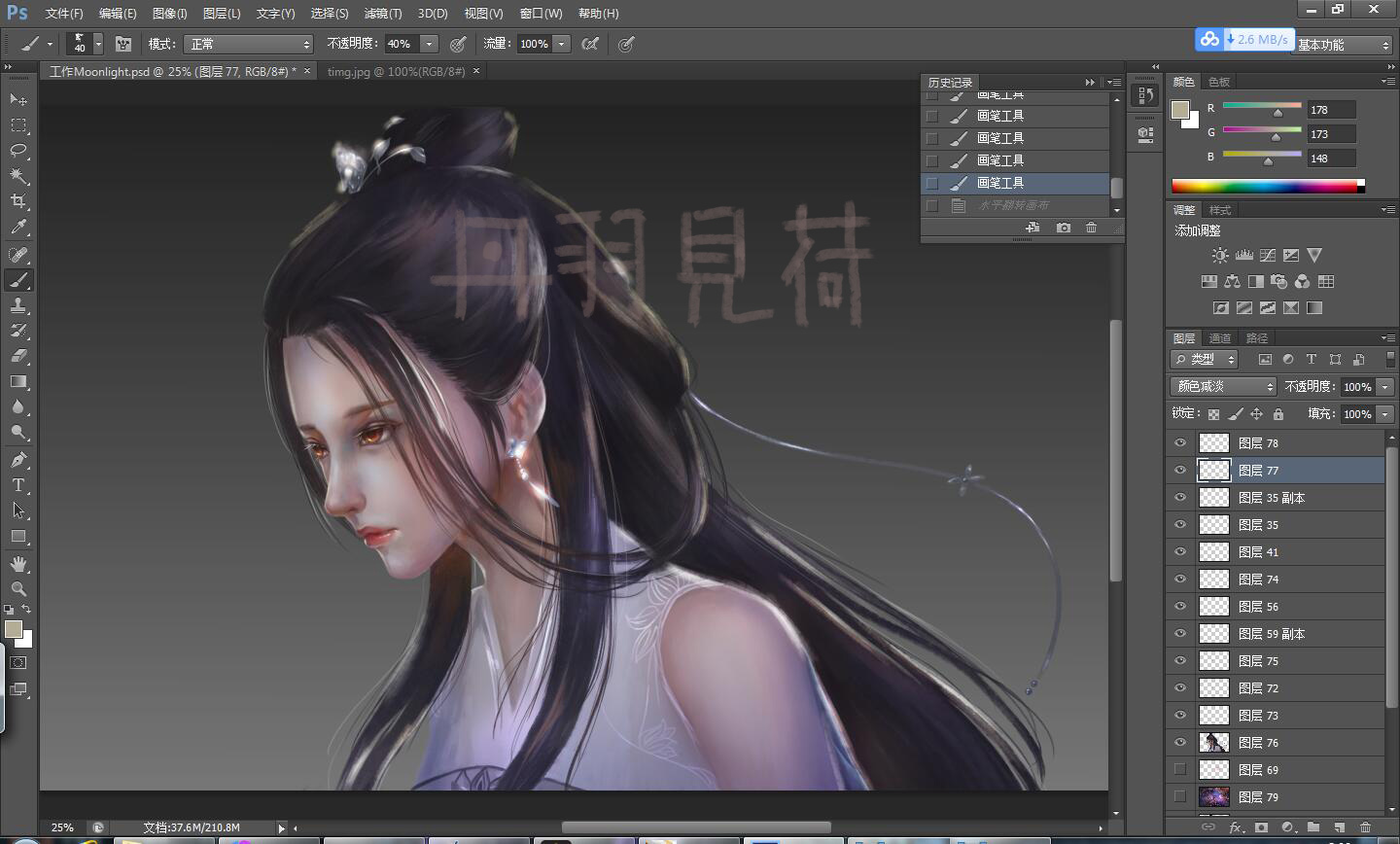This screenshot has width=1400, height=844.
Task: Delete current state trash icon in History panel
Action: point(1091,228)
